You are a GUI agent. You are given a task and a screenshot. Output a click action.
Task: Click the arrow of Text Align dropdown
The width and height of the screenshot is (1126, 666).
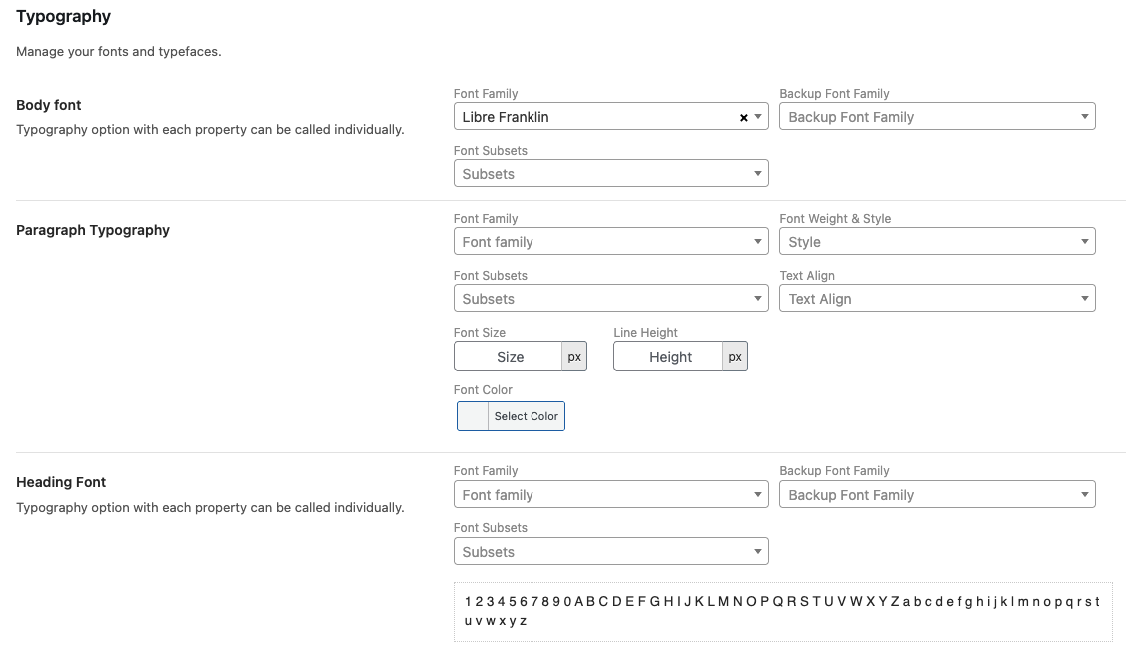pyautogui.click(x=1085, y=299)
